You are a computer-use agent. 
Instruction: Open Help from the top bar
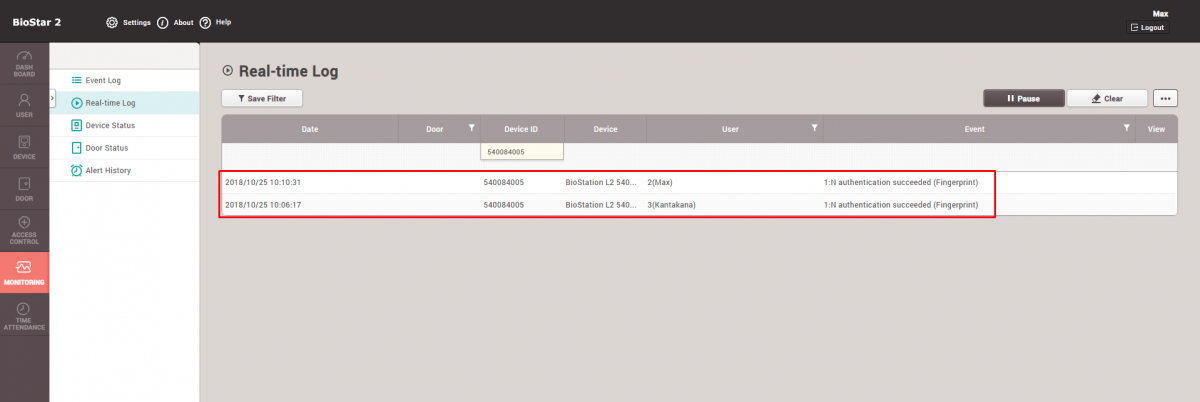click(205, 22)
